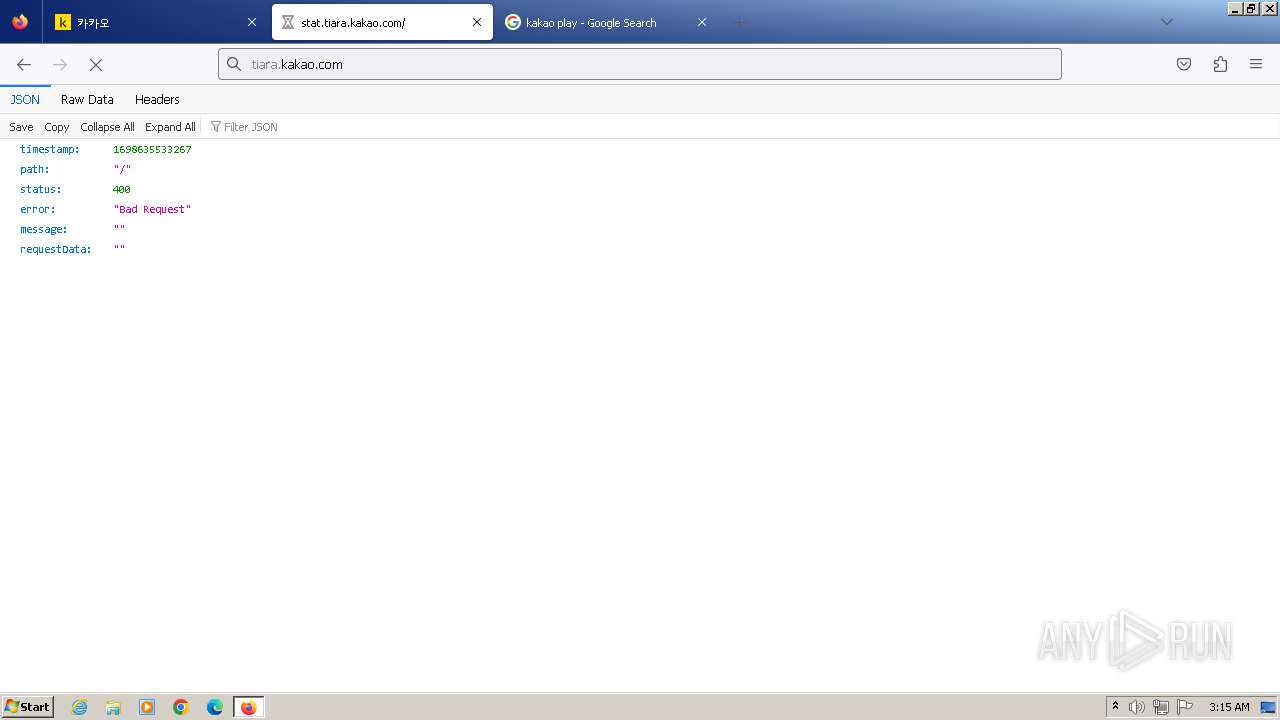Expand All JSON nodes
The width and height of the screenshot is (1280, 720).
(170, 127)
